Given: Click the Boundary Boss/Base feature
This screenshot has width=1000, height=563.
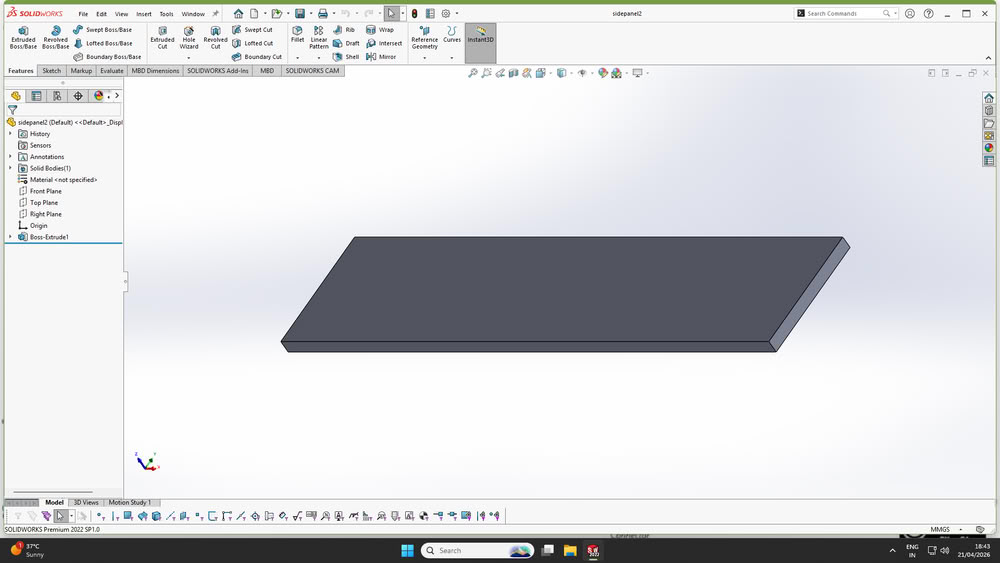Looking at the screenshot, I should (x=107, y=57).
